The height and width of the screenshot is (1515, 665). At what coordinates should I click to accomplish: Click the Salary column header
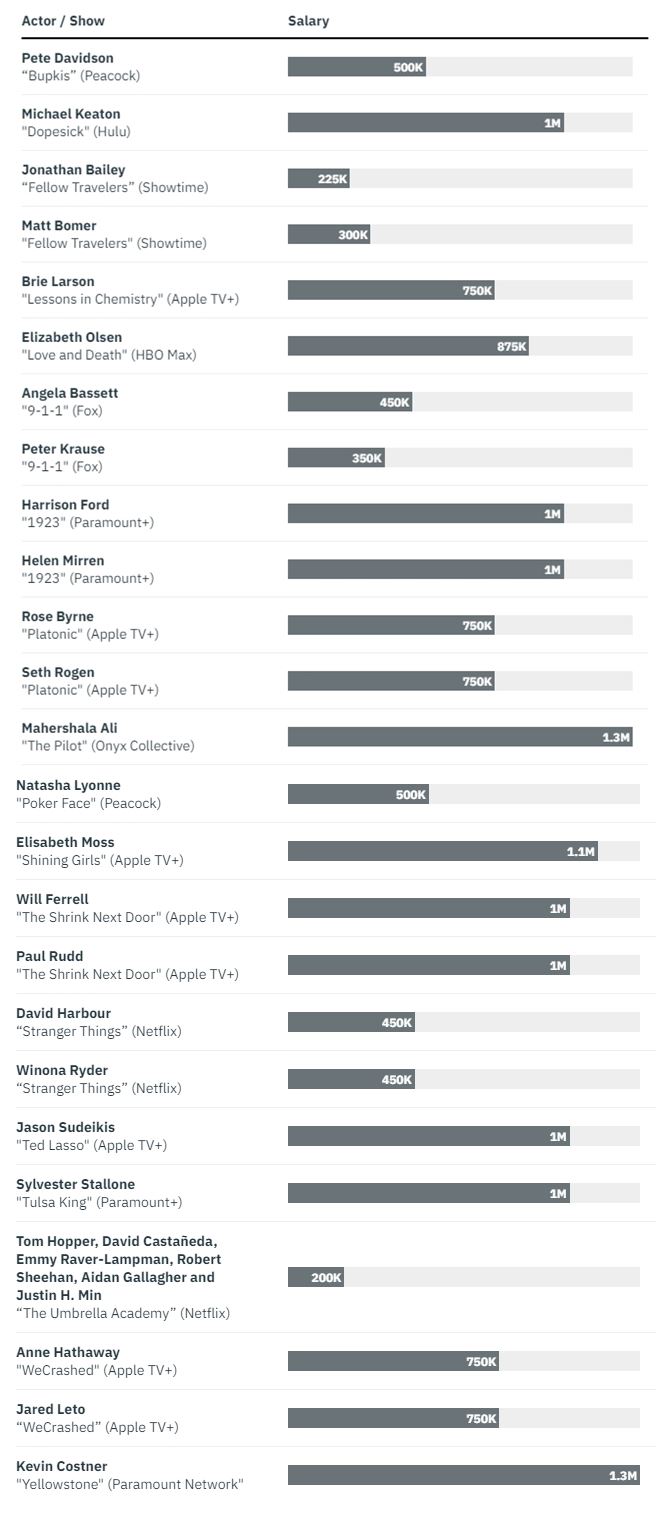(308, 21)
